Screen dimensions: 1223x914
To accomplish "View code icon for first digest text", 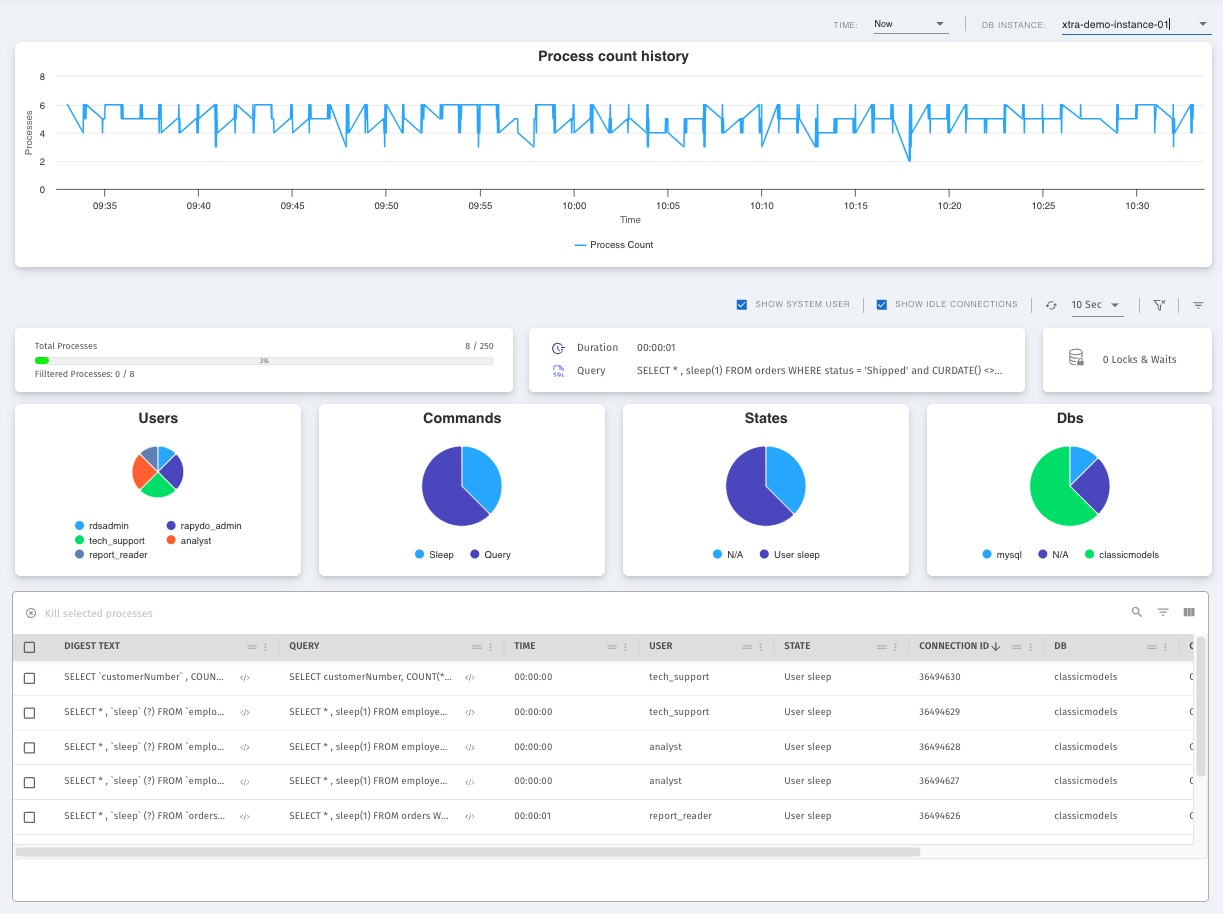I will click(244, 677).
